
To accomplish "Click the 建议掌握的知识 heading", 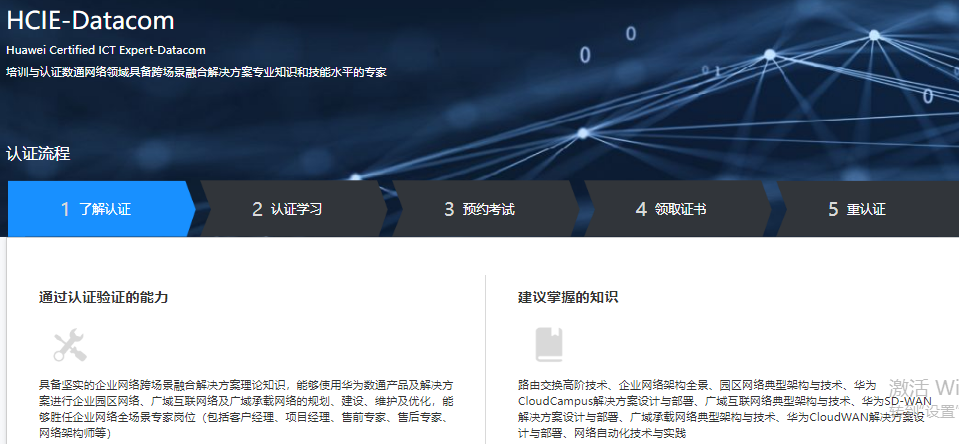I will [x=568, y=297].
